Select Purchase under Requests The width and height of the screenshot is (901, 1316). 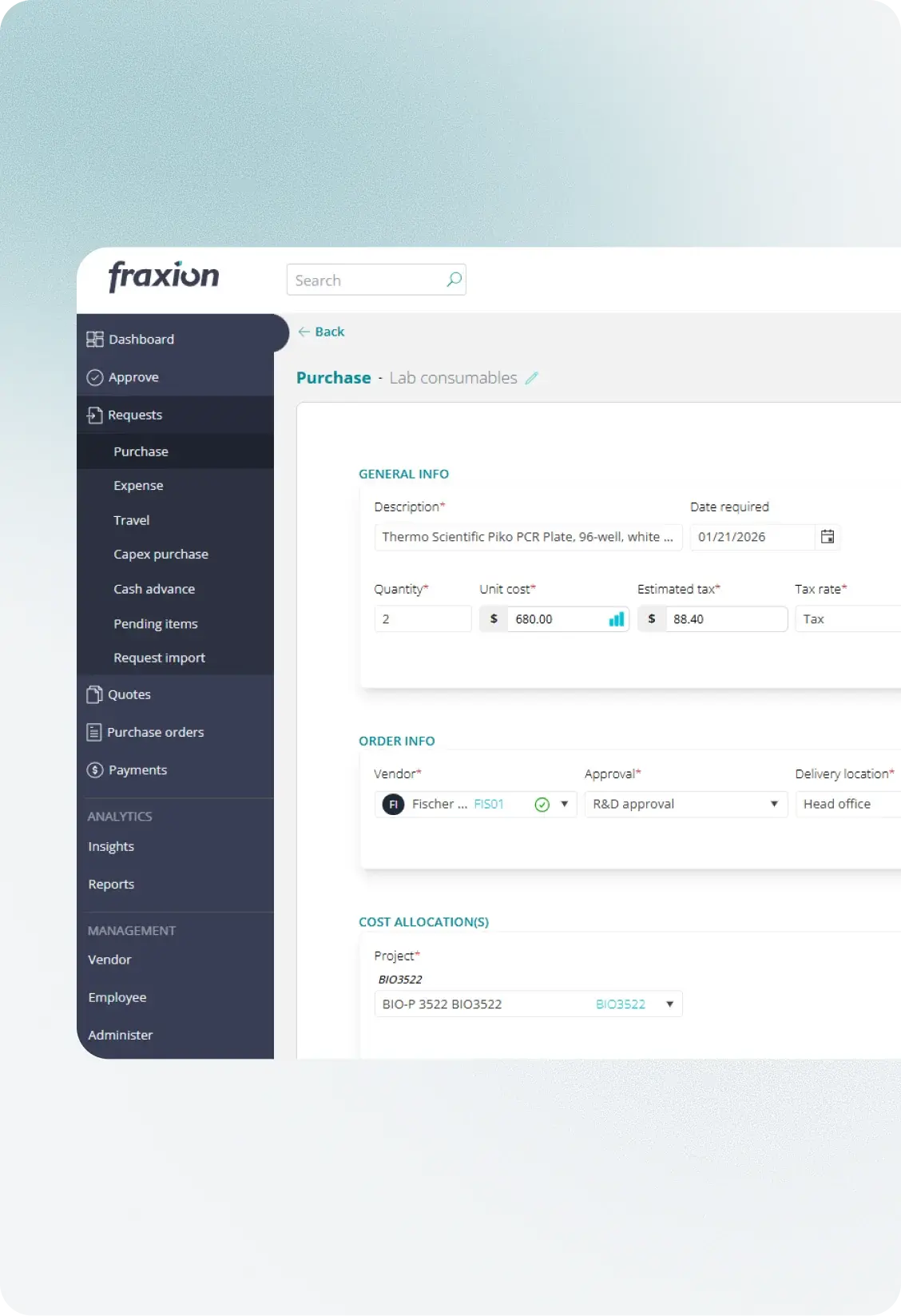click(x=141, y=451)
